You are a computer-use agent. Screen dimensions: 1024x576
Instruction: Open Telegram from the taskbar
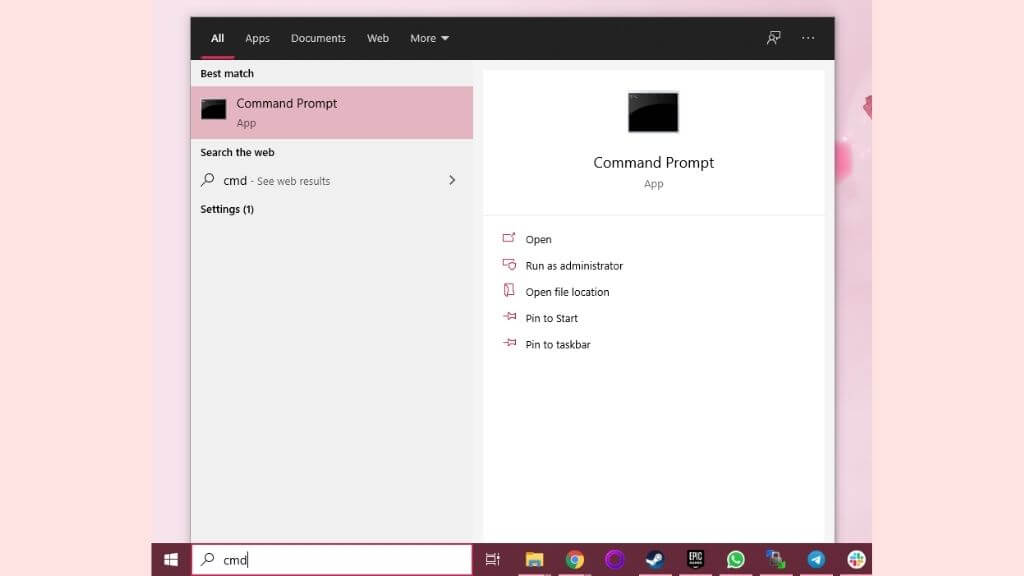click(x=816, y=560)
